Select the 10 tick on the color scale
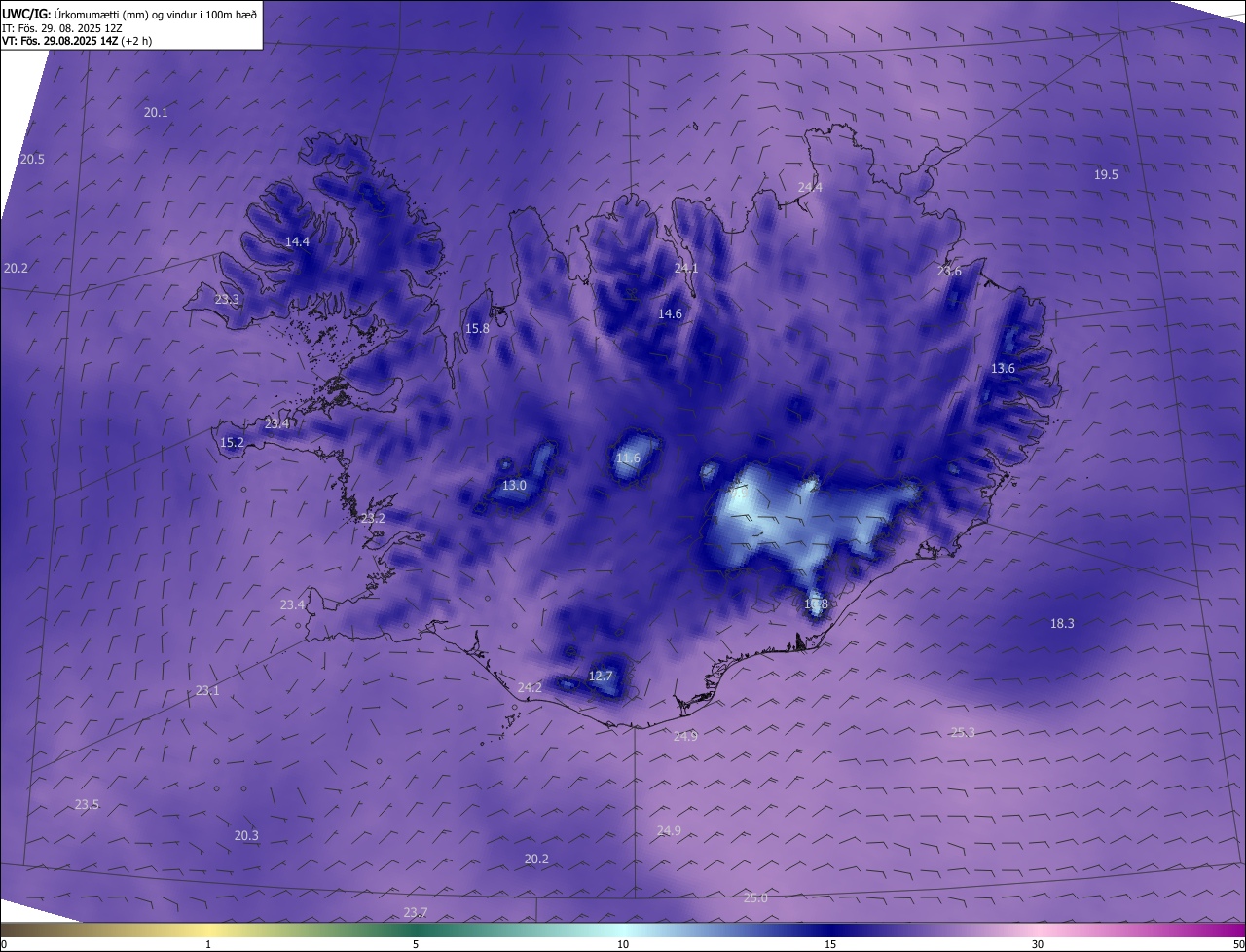Image resolution: width=1246 pixels, height=952 pixels. 623,944
